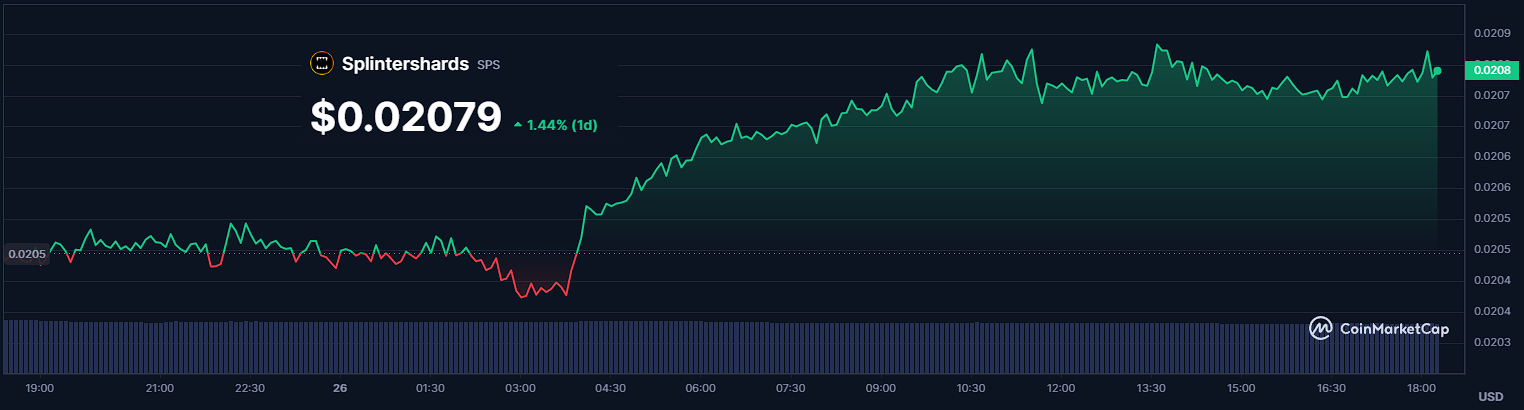Click the 0.0209 y-axis label
The height and width of the screenshot is (410, 1524).
tap(1490, 33)
